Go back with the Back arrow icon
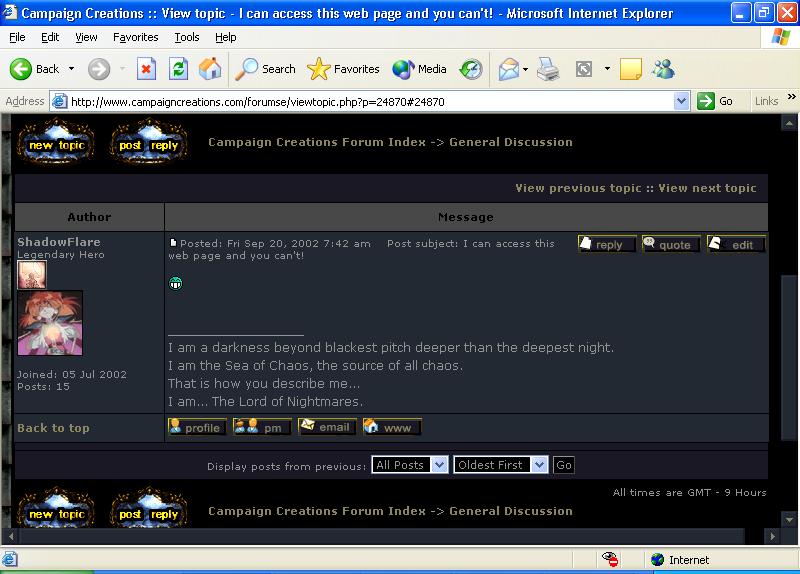The width and height of the screenshot is (800, 574). coord(21,69)
